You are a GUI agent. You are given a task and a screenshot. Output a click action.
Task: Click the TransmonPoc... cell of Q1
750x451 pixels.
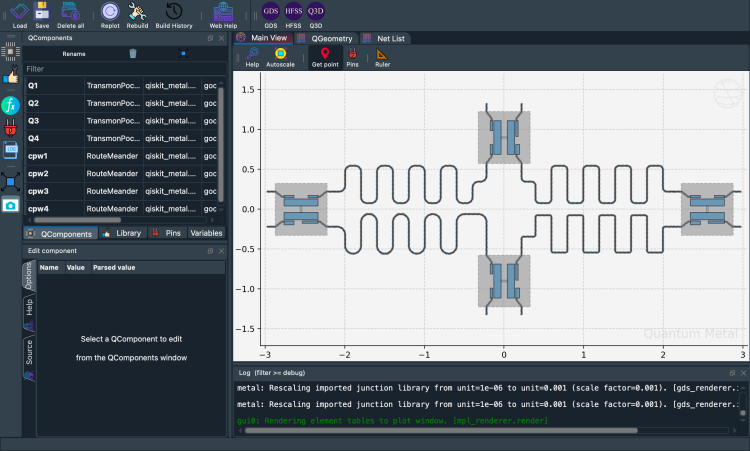113,86
